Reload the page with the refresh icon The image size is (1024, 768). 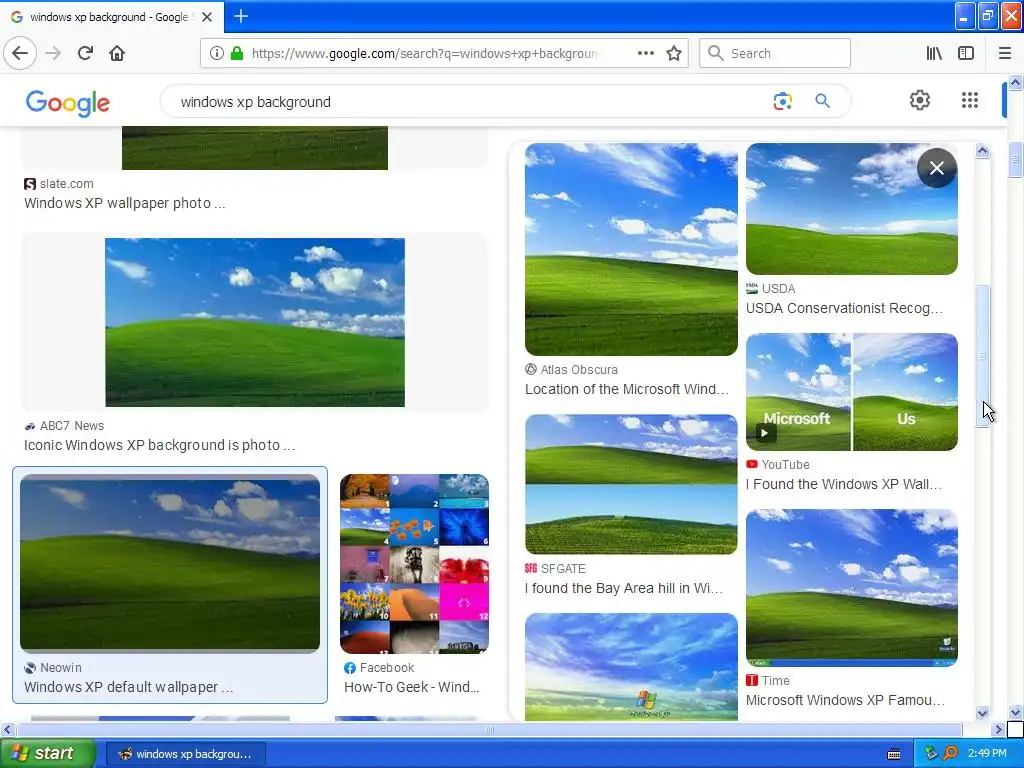click(85, 53)
